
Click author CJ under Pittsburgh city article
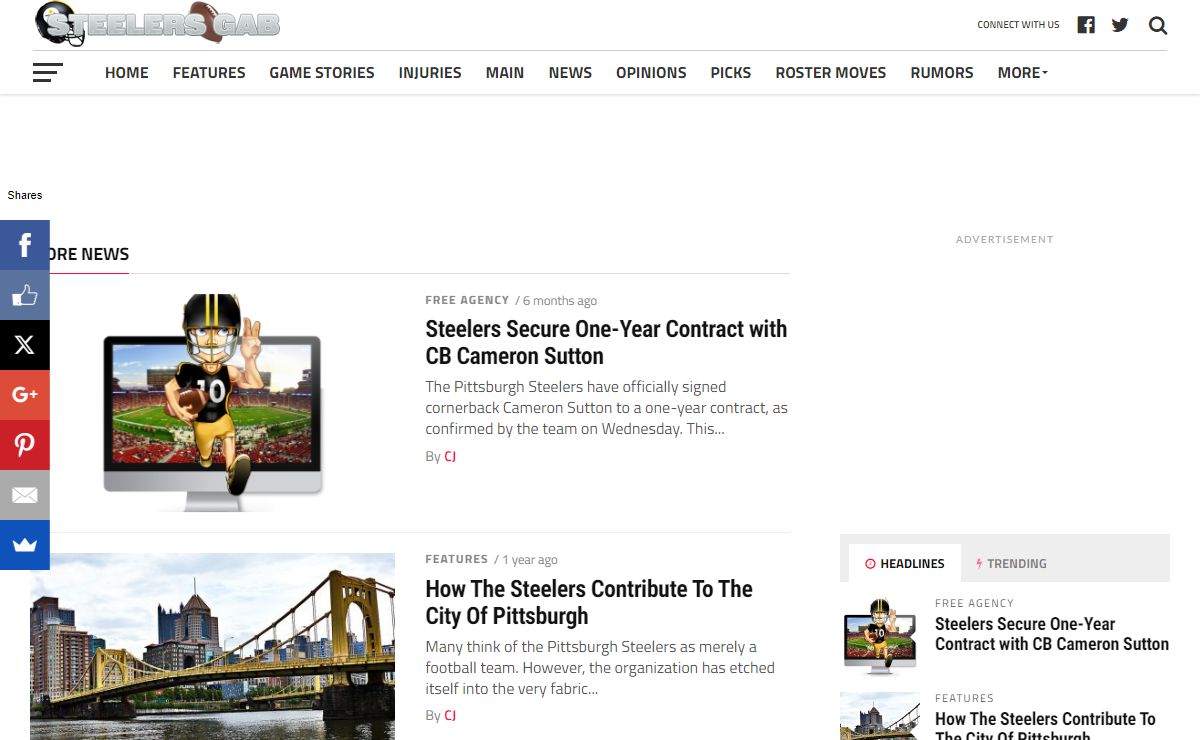[450, 715]
